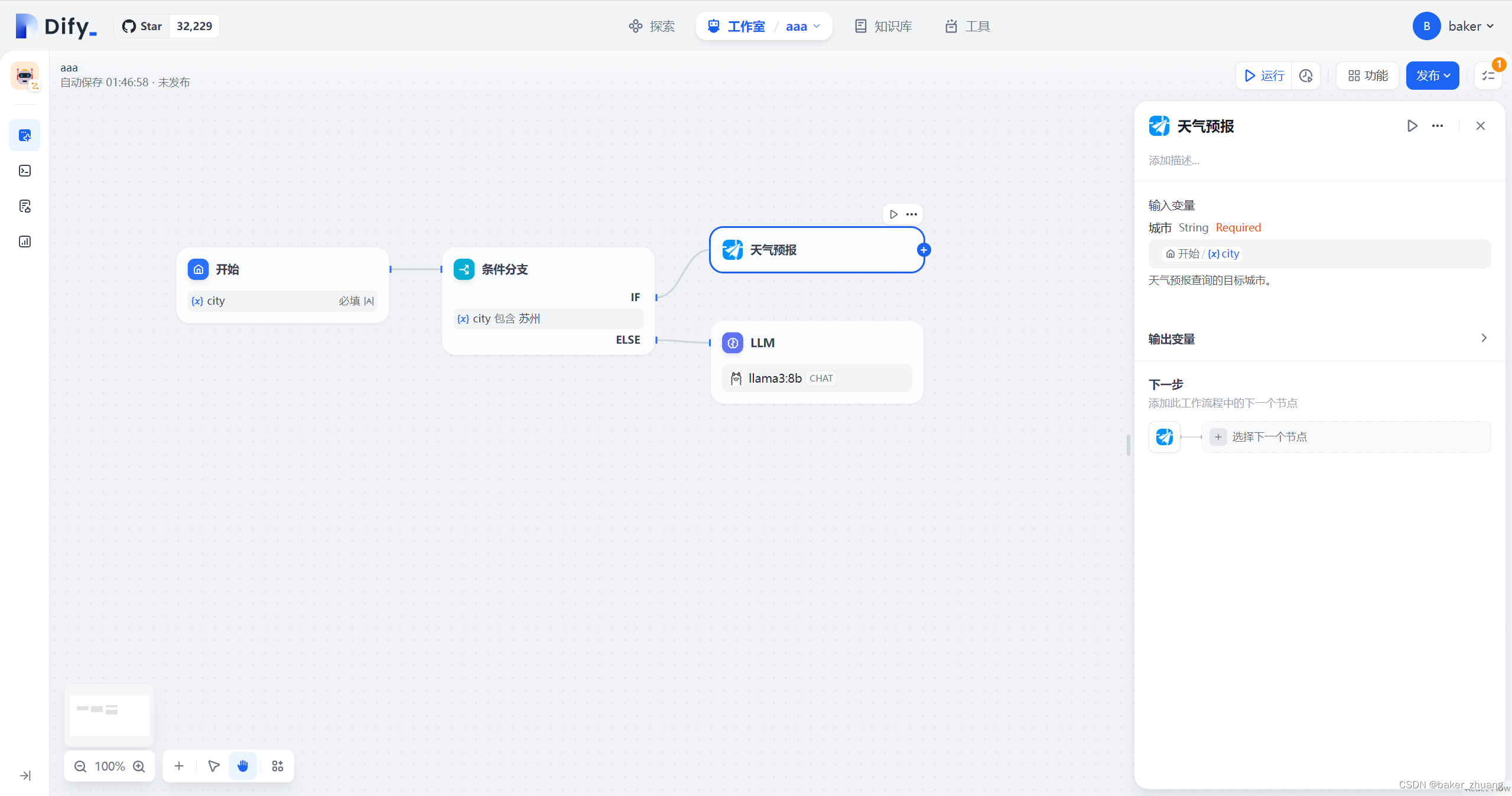Open the checklist issues icon
Image resolution: width=1512 pixels, height=796 pixels.
pos(1488,76)
